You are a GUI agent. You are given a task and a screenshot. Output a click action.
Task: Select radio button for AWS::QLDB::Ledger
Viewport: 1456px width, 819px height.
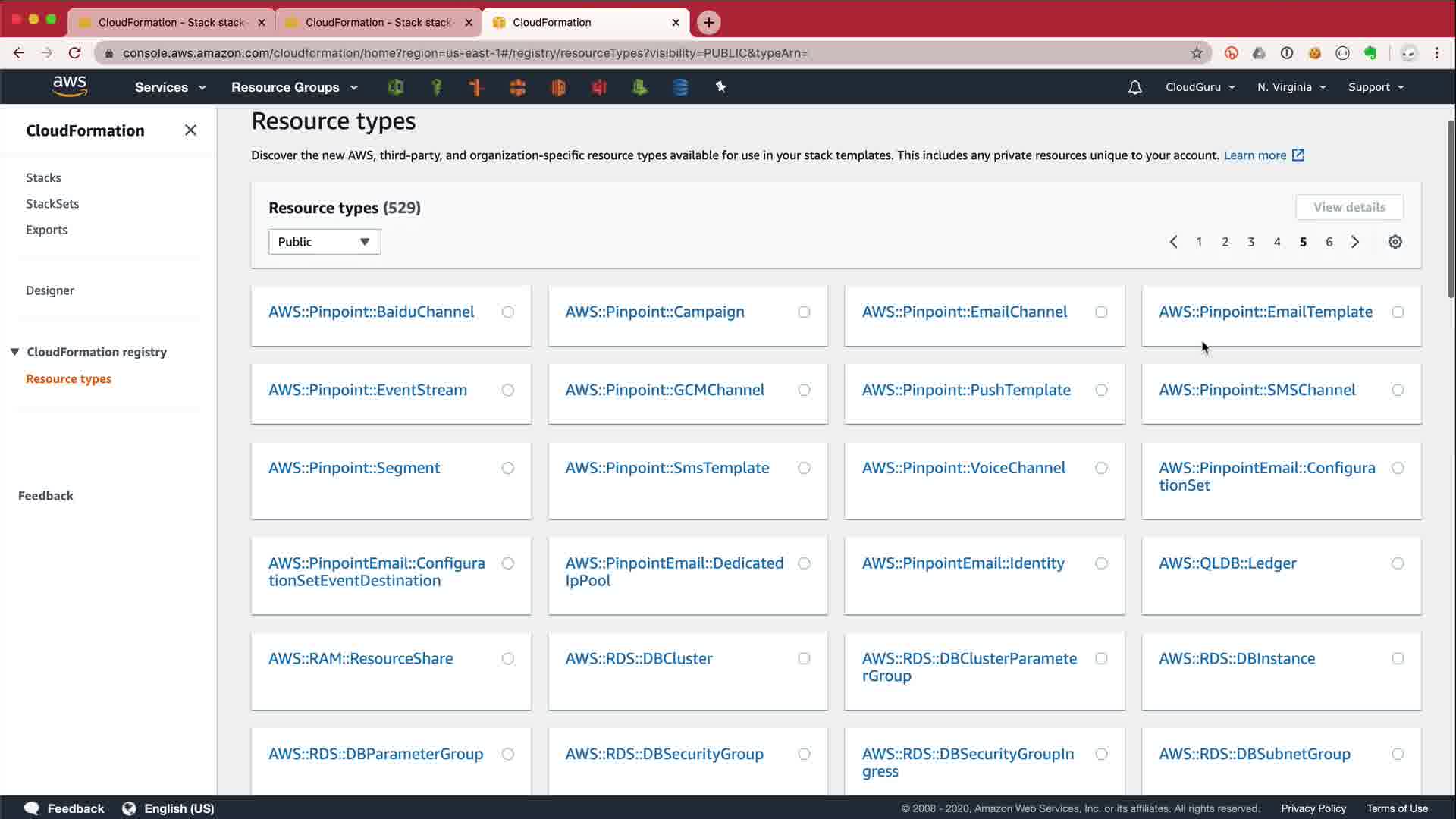1398,563
